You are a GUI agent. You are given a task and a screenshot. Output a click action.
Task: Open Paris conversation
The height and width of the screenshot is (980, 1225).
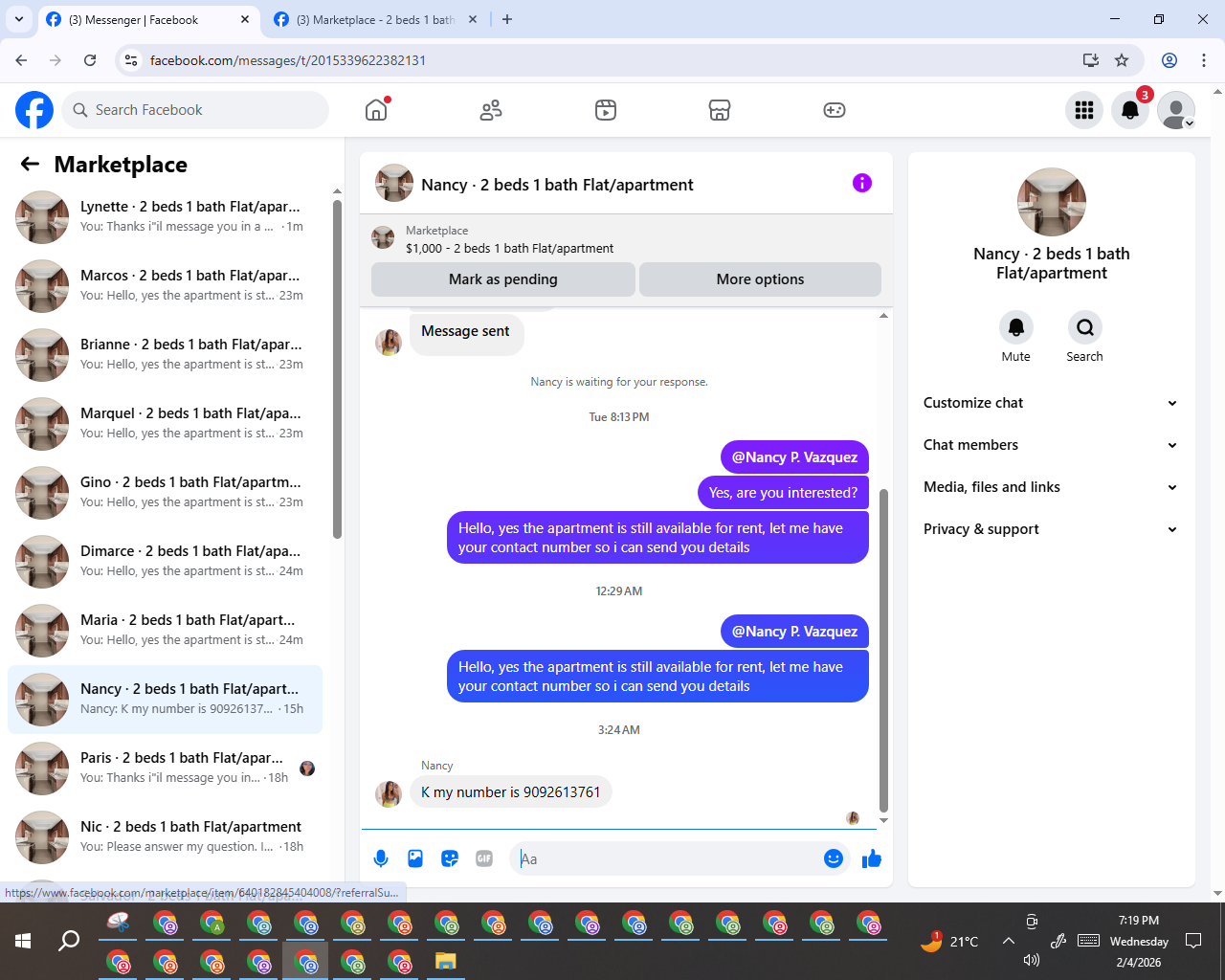pyautogui.click(x=165, y=768)
